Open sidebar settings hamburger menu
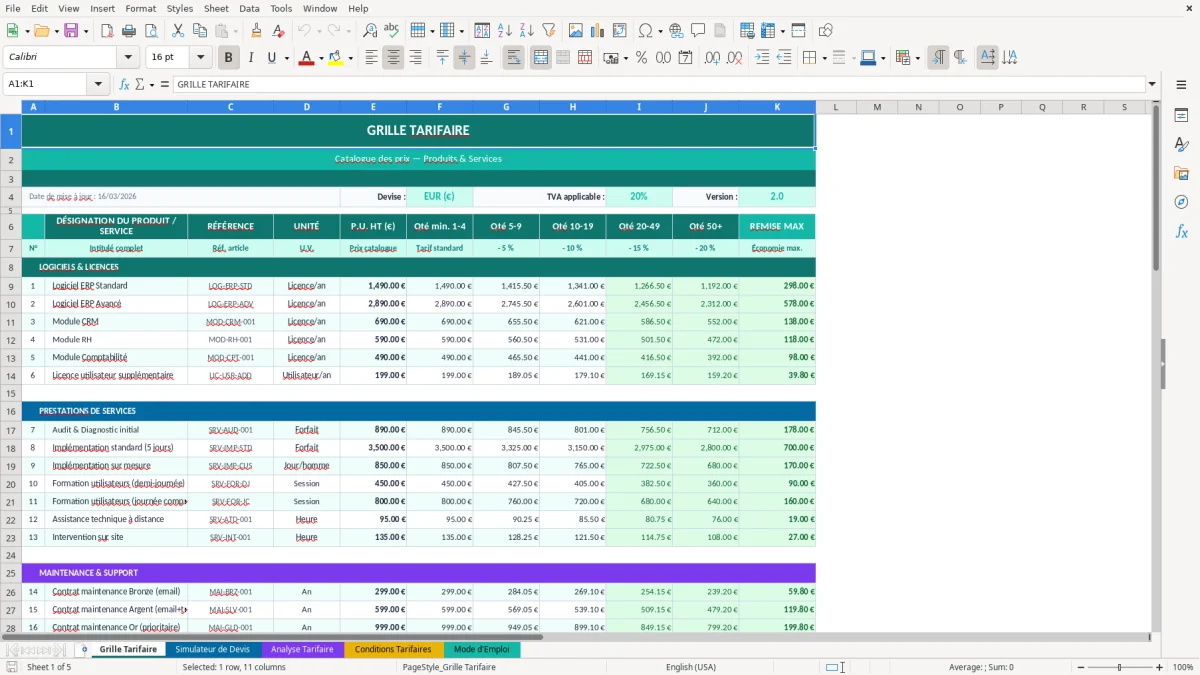 (x=1181, y=86)
